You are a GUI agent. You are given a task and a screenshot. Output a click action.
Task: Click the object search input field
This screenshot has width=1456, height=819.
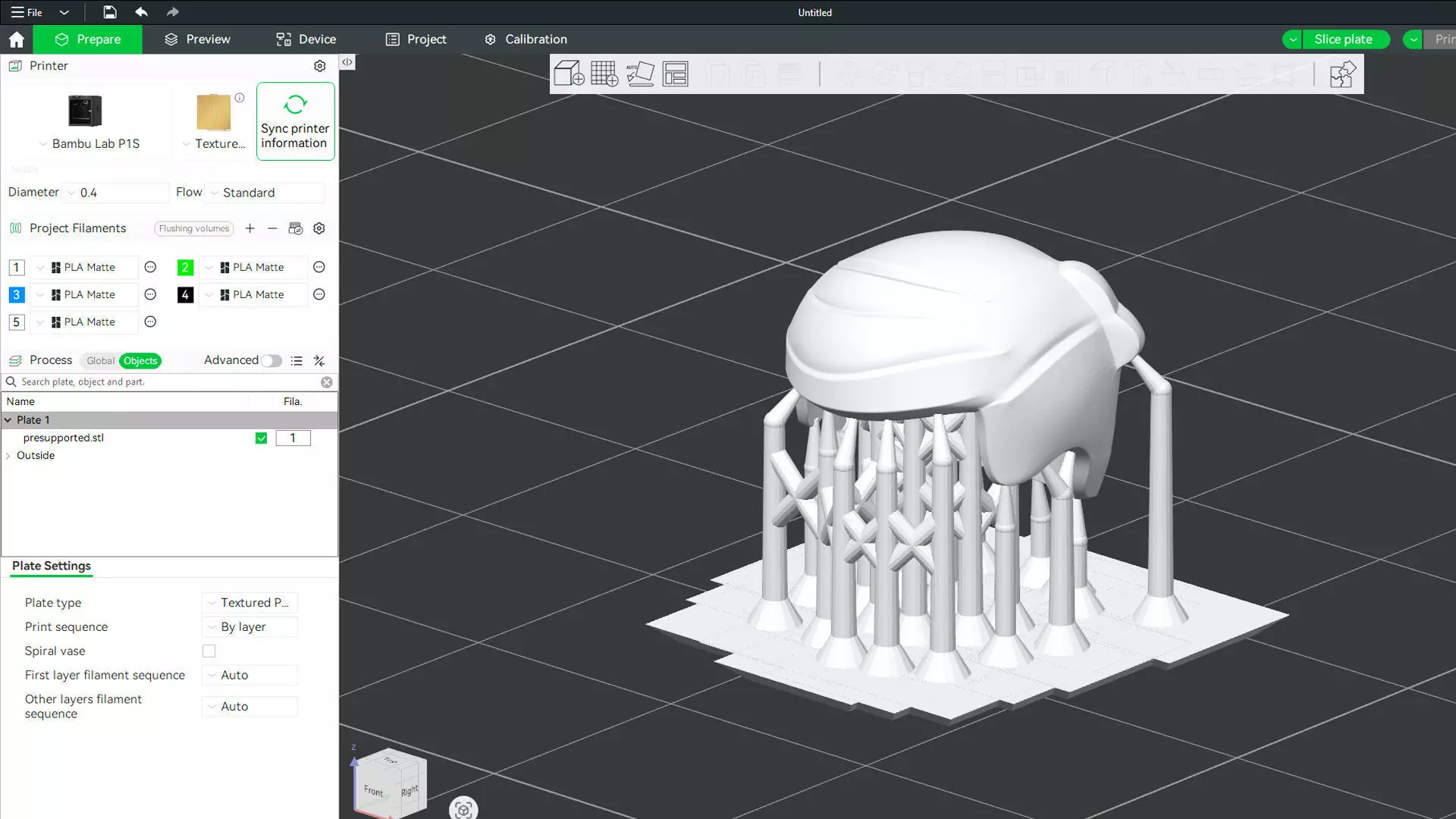pos(167,382)
